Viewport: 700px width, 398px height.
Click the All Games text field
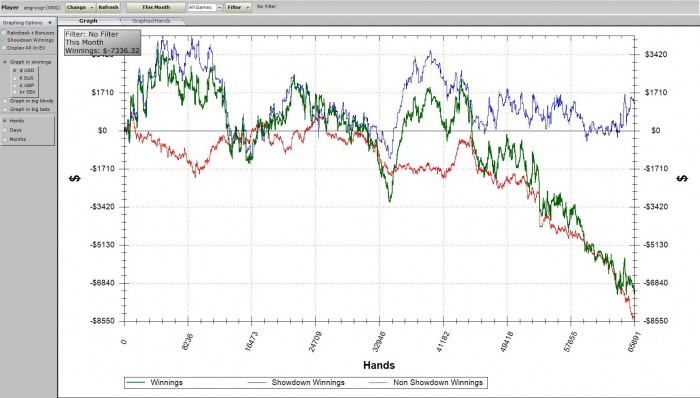point(202,8)
